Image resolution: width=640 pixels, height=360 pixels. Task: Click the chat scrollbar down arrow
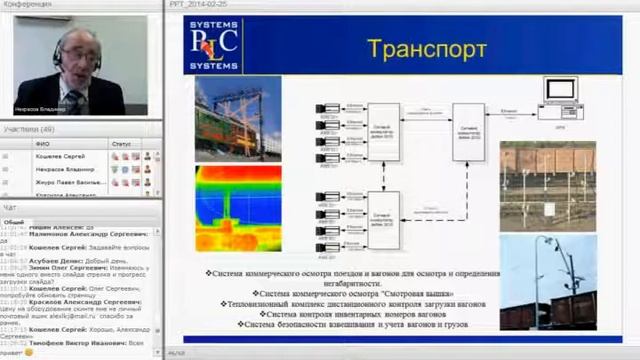158,352
